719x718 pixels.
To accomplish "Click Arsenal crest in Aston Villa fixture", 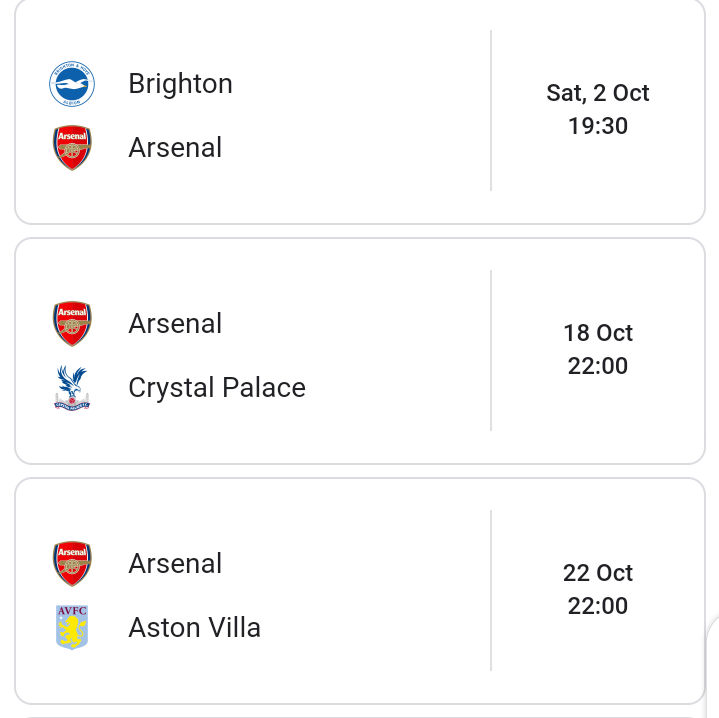I will (x=72, y=563).
